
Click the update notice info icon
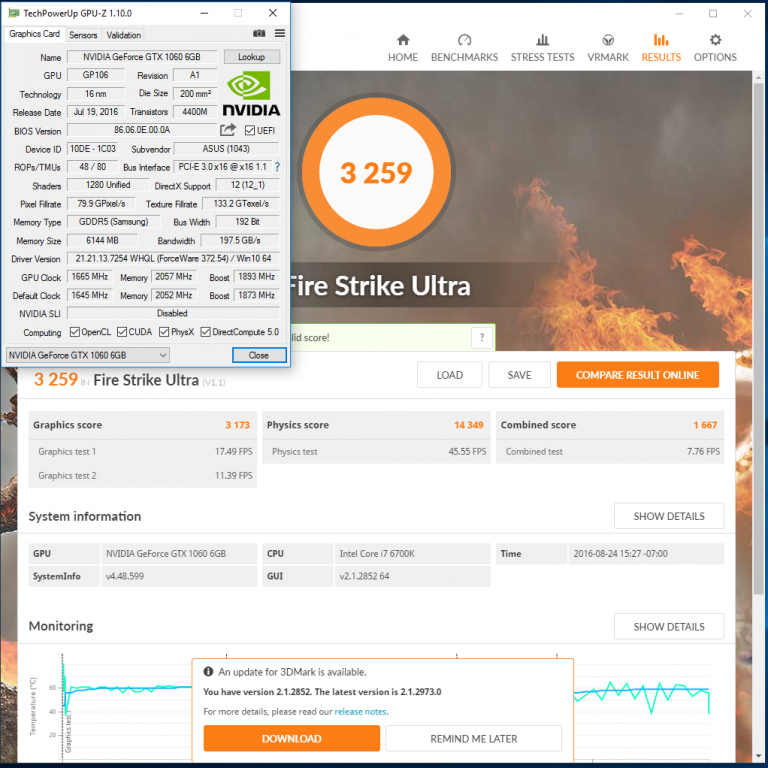point(208,672)
